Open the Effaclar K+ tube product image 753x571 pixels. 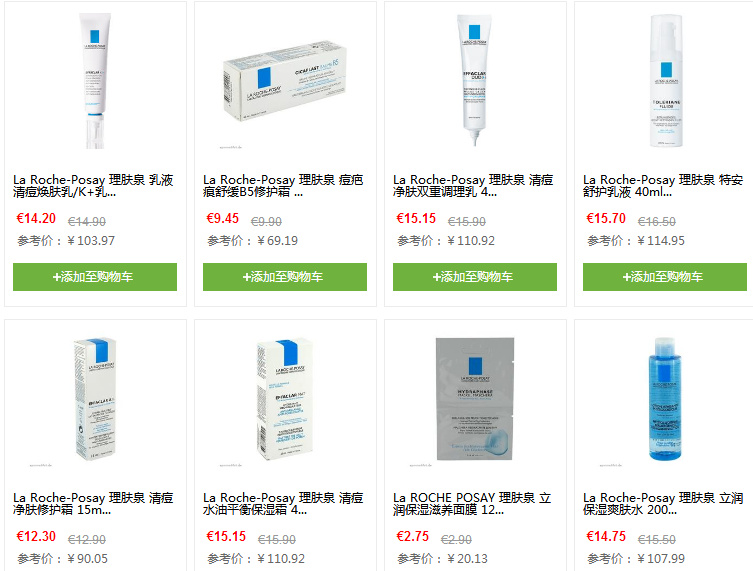click(x=95, y=81)
